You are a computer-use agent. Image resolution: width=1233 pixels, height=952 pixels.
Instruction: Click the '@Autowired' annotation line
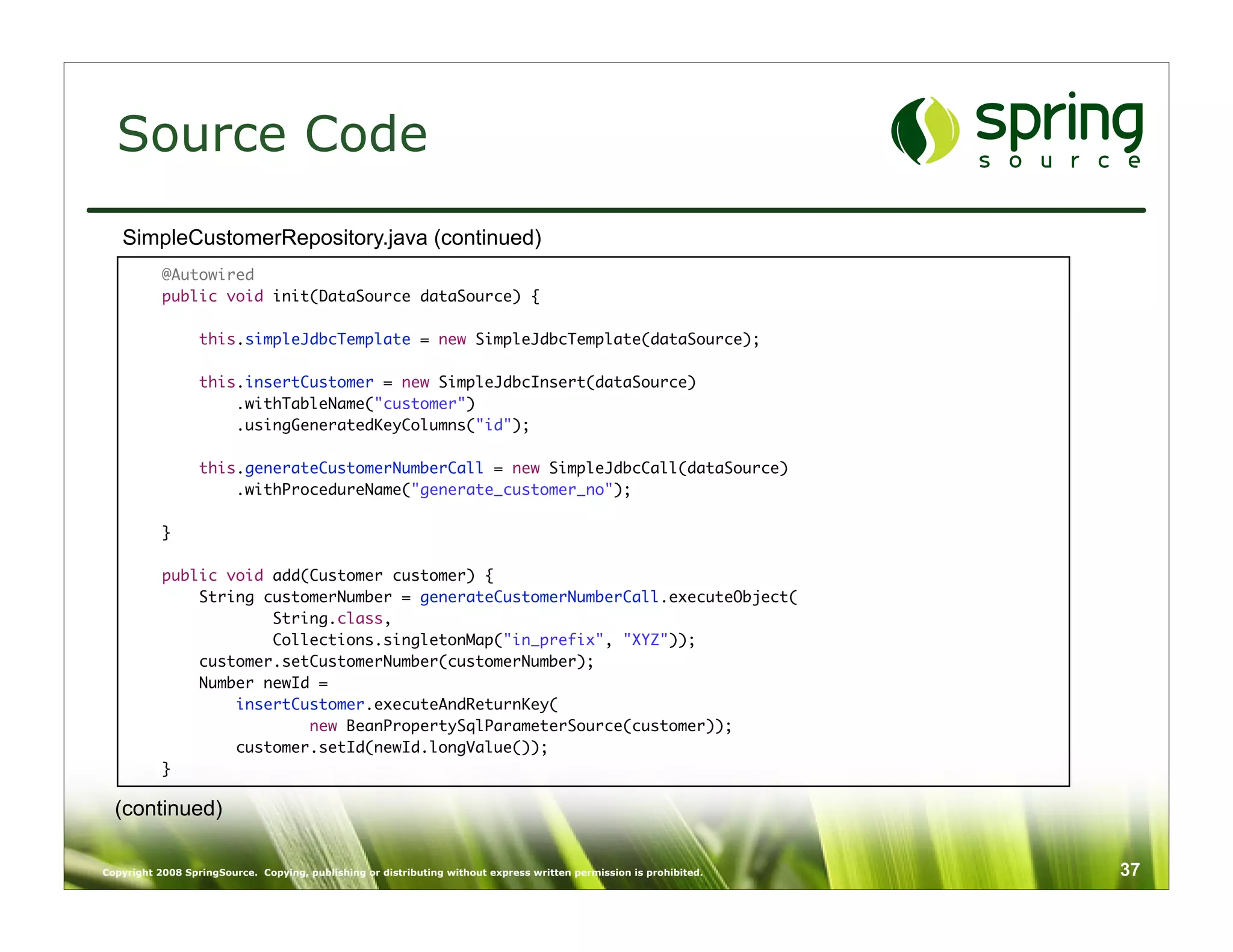208,274
